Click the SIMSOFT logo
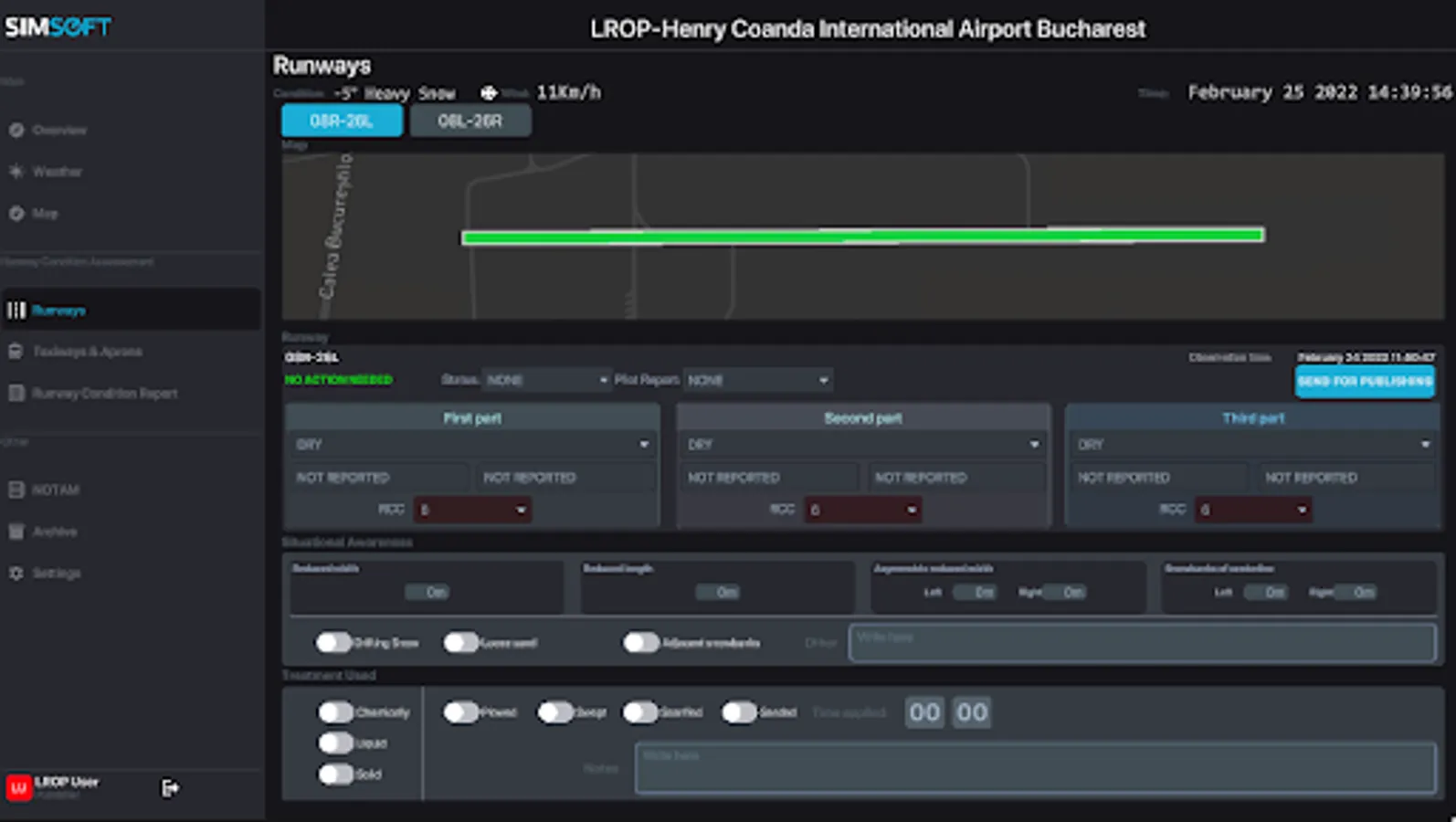 58,26
